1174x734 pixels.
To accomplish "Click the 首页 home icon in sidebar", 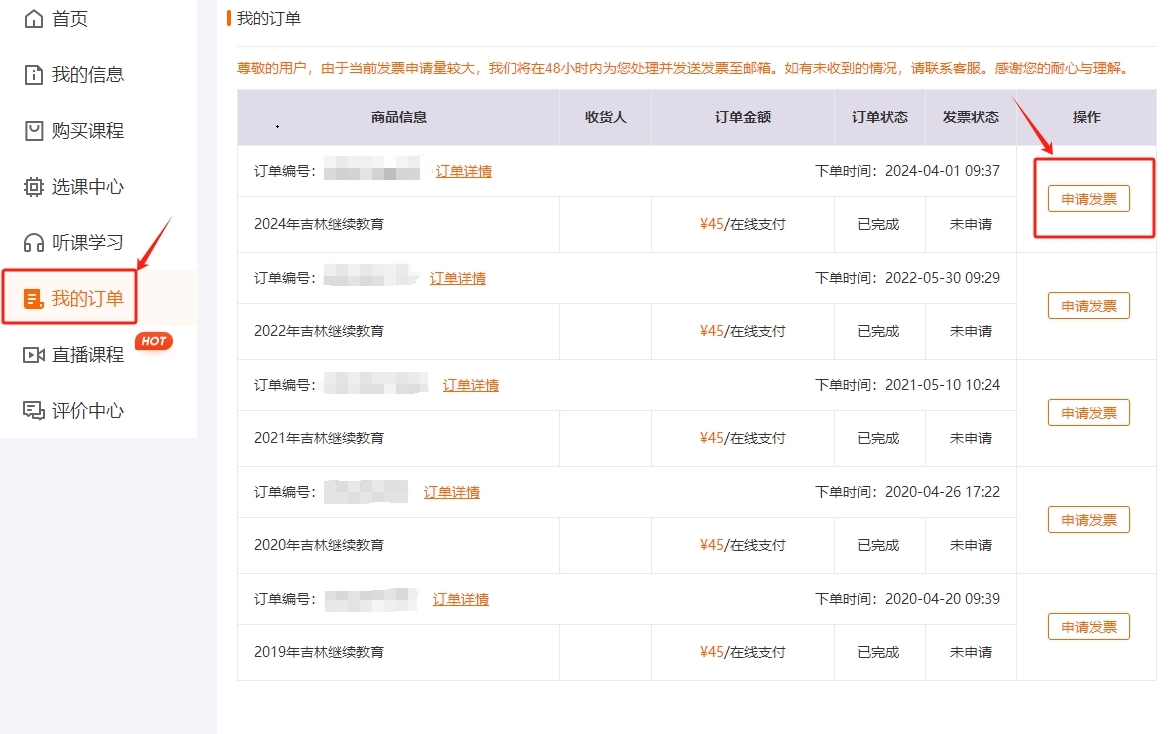I will [x=33, y=17].
